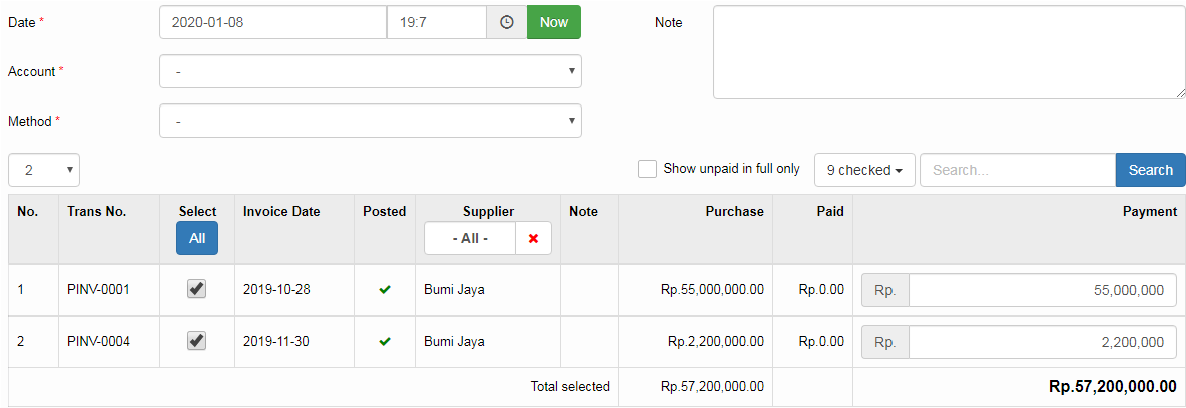Viewport: 1186px width, 408px height.
Task: Open the rows-per-page dropdown showing 2
Action: point(44,170)
